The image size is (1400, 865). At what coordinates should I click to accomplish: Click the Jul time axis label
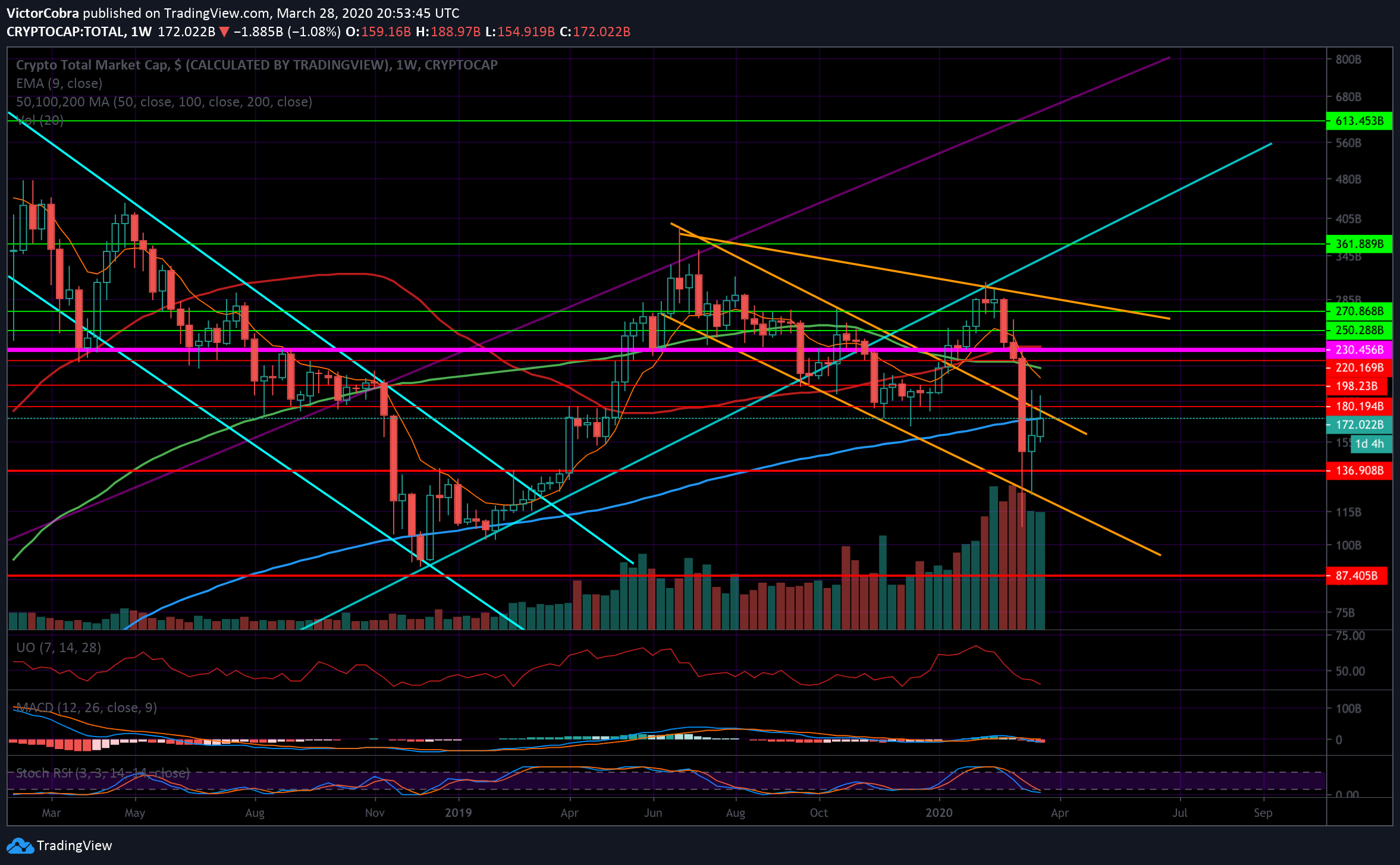coord(1180,813)
